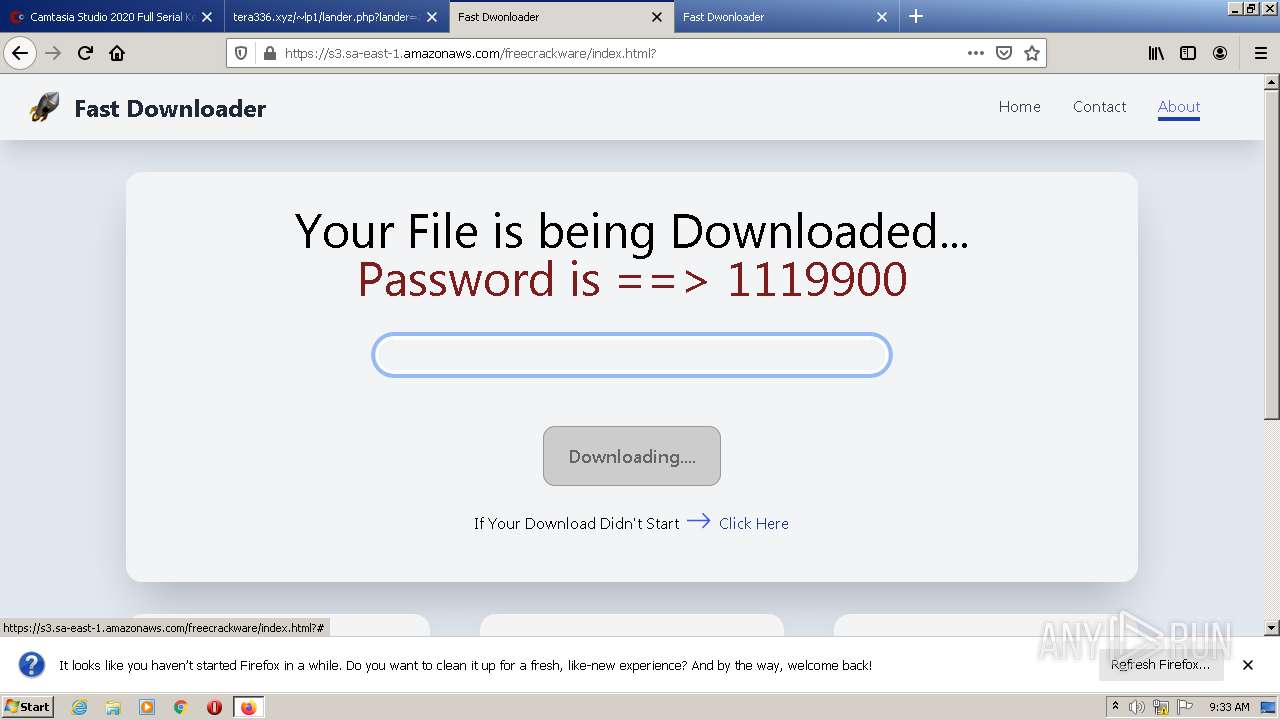Viewport: 1280px width, 720px height.
Task: Click the 9:33 AM clock
Action: pos(1229,707)
